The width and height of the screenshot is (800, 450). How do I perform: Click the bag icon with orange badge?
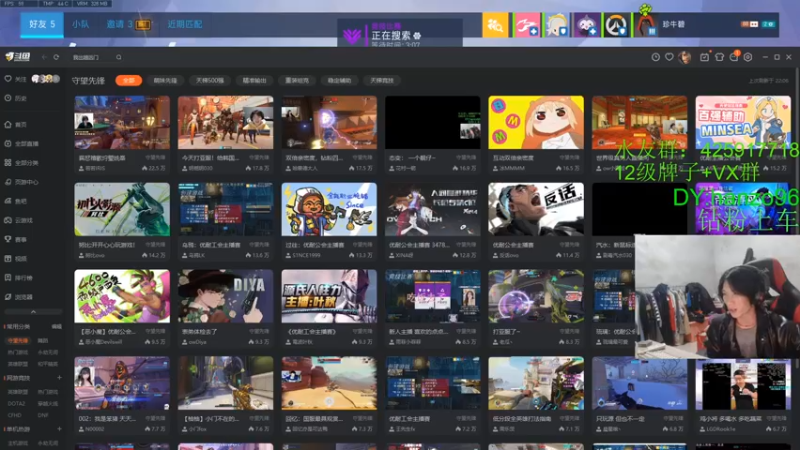(x=734, y=57)
